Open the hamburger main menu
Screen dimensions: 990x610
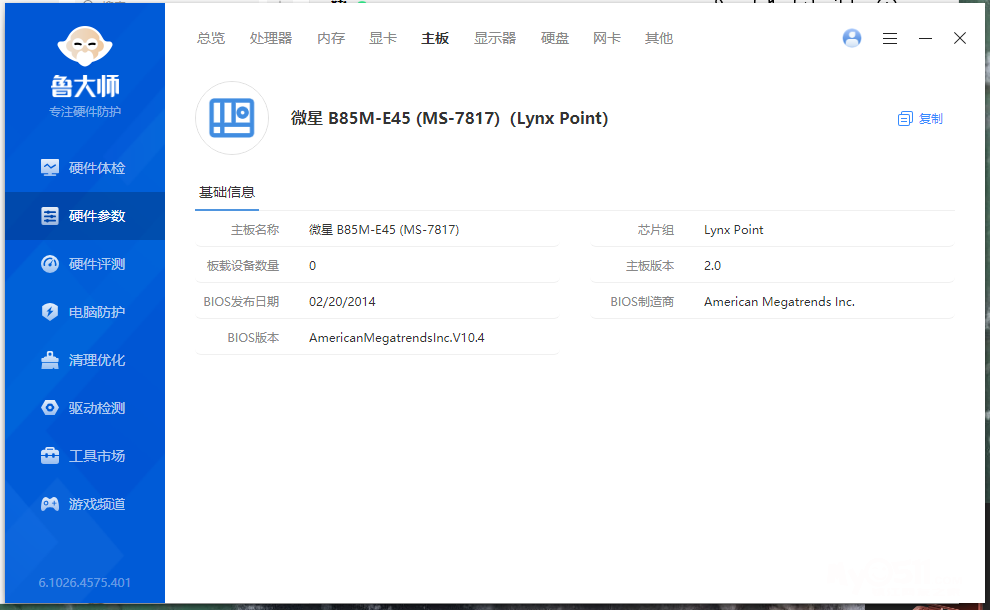click(x=890, y=38)
